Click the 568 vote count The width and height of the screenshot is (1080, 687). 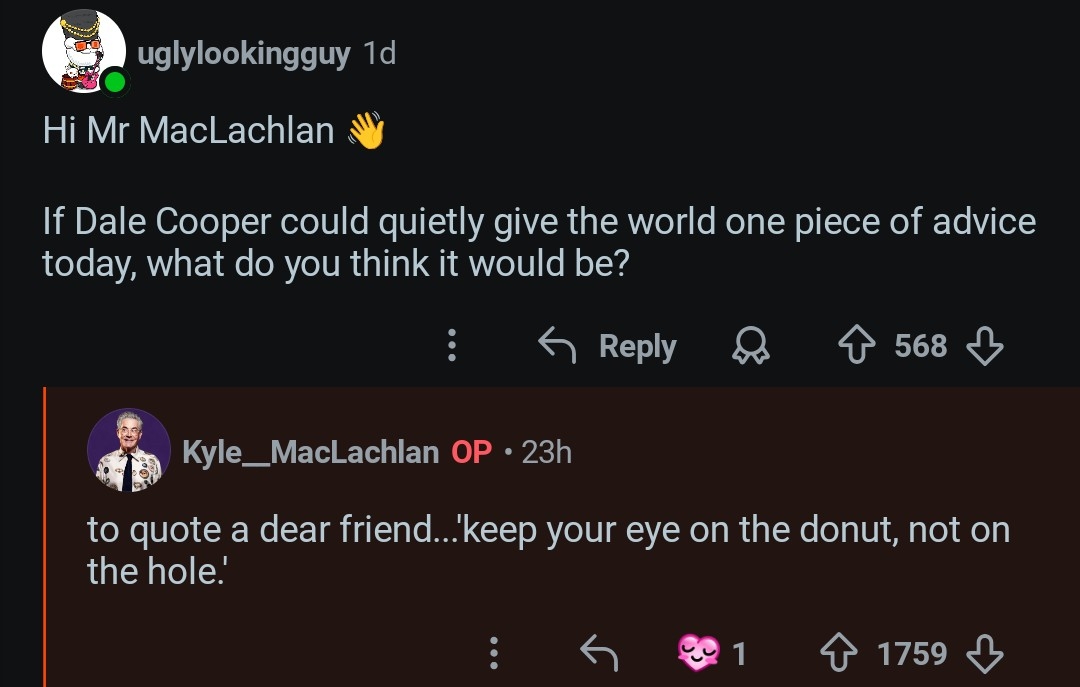pyautogui.click(x=920, y=346)
